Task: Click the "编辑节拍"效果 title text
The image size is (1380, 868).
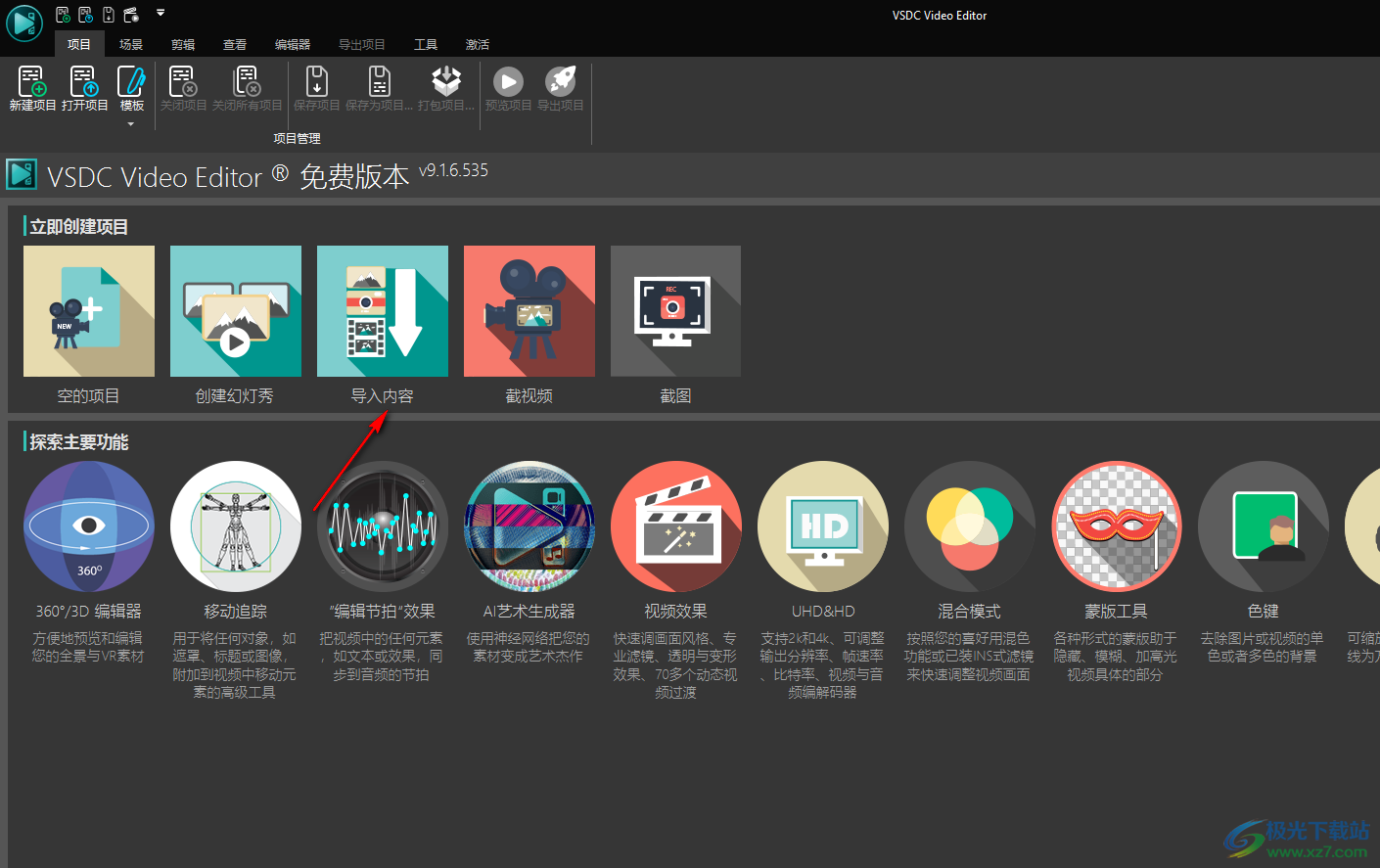Action: point(383,612)
